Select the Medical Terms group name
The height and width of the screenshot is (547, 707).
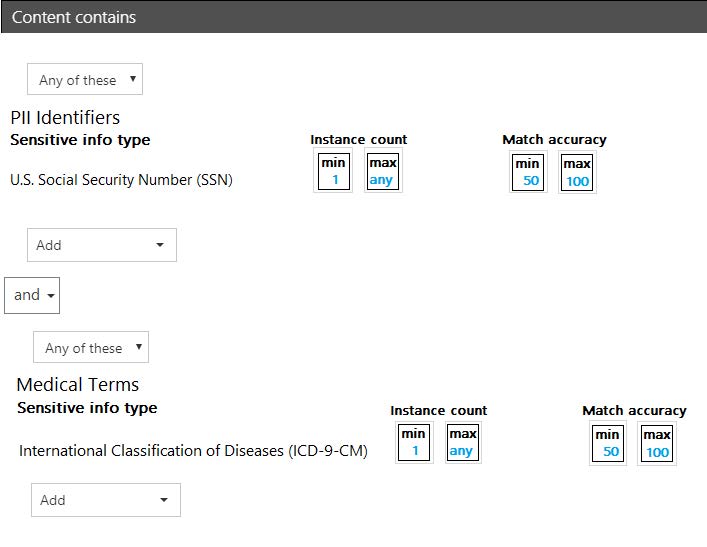pos(78,385)
